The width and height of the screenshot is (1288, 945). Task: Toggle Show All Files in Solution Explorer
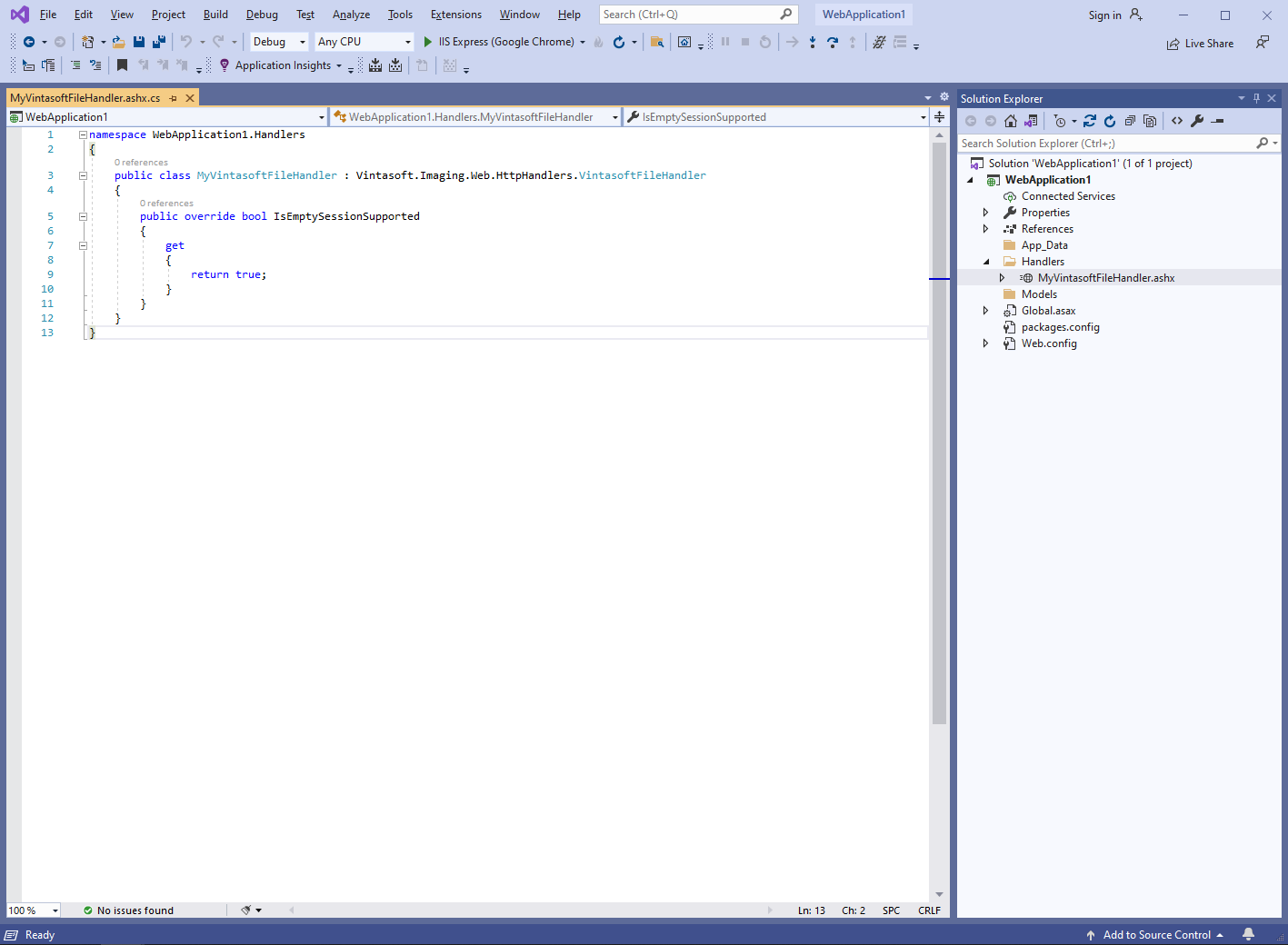(x=1150, y=121)
